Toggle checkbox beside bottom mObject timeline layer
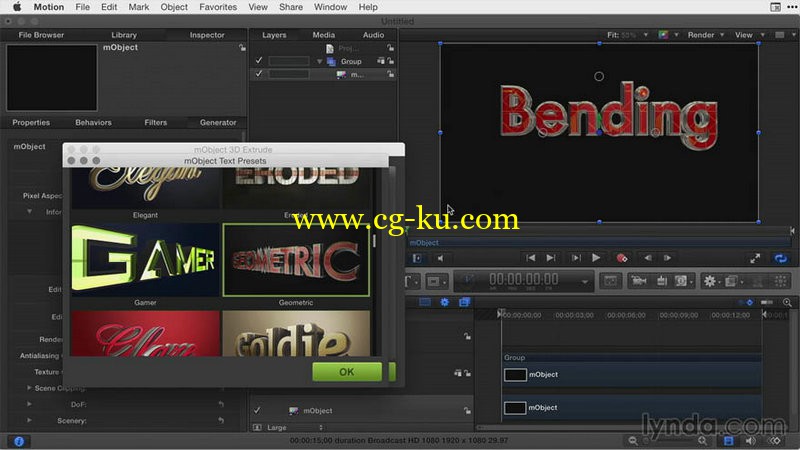 [257, 410]
